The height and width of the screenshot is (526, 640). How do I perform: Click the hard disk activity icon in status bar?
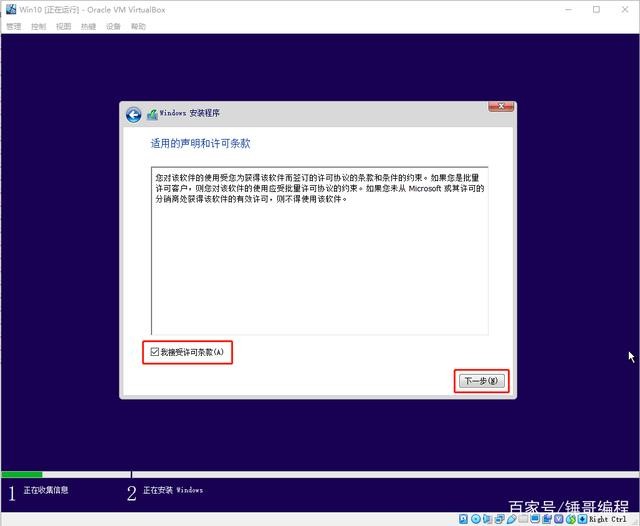(x=463, y=519)
